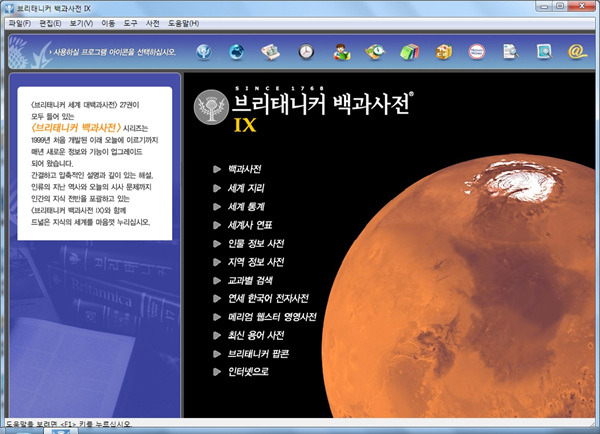The width and height of the screenshot is (600, 434).
Task: Click the 'SINCE 1768' text above the title
Action: pos(280,88)
